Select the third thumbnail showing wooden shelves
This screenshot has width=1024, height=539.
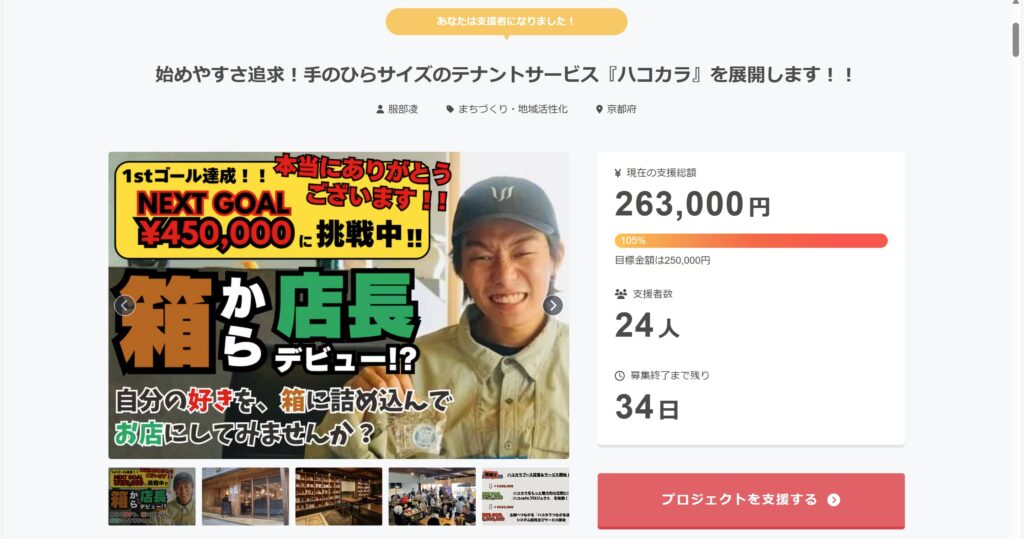pyautogui.click(x=338, y=497)
